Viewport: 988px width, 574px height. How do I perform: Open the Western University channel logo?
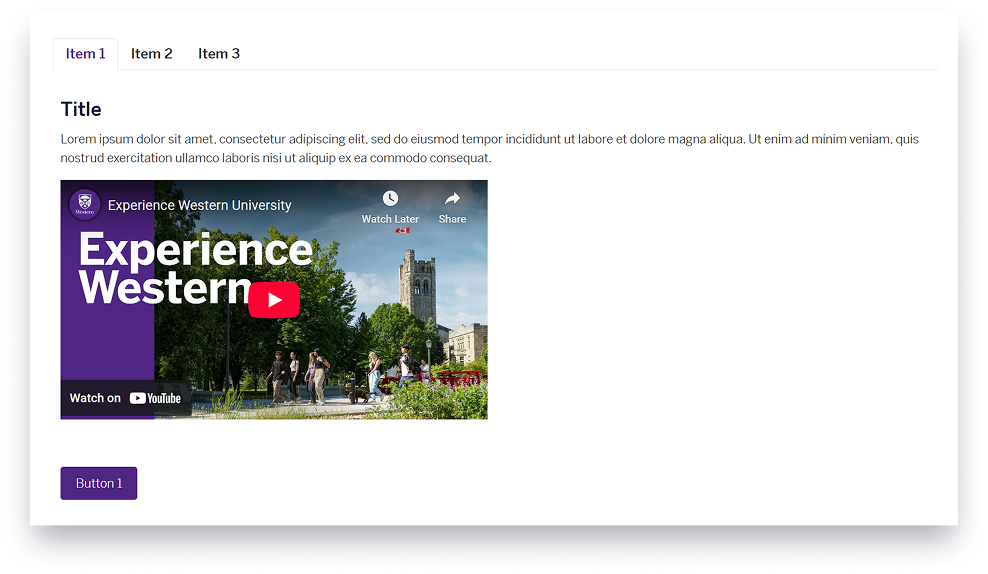(85, 205)
